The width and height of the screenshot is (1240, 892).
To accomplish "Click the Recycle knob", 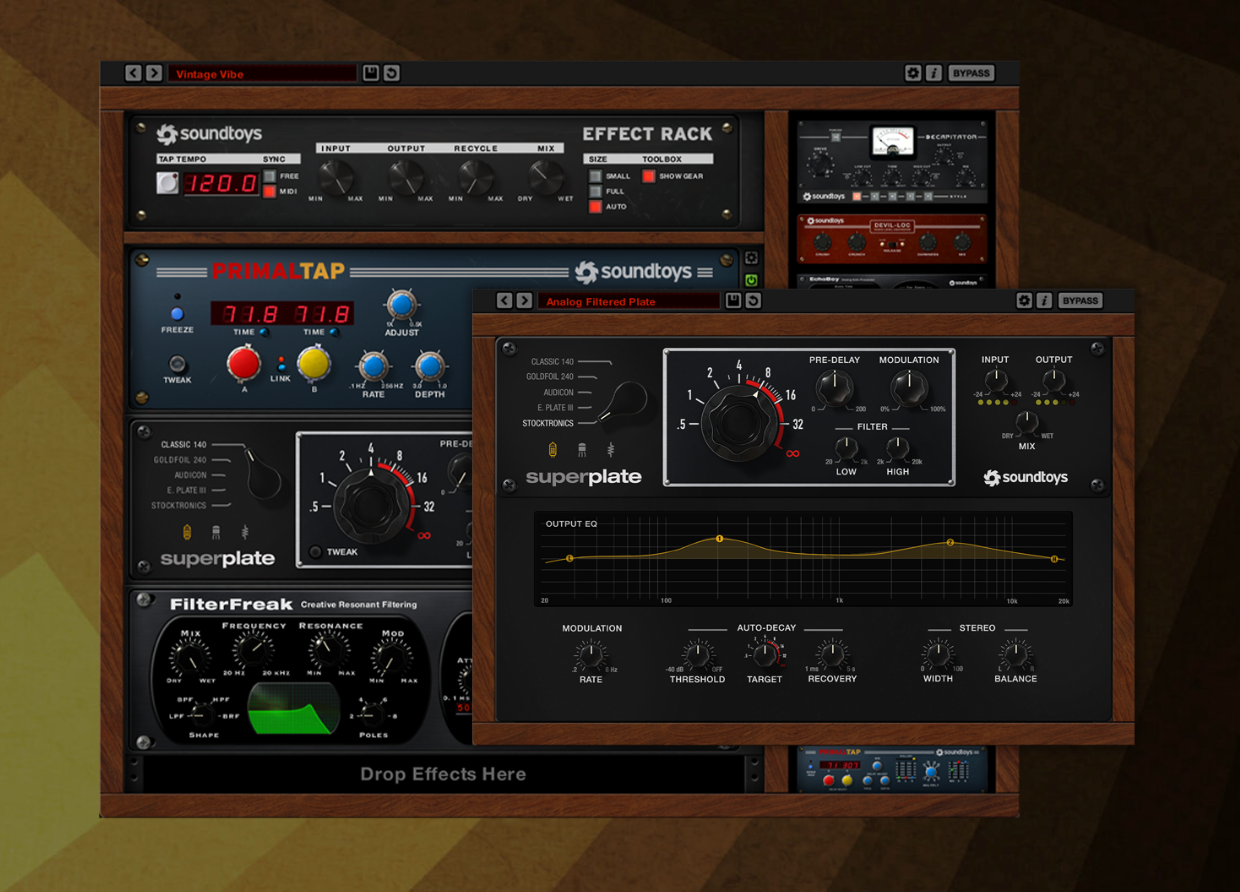I will click(476, 177).
